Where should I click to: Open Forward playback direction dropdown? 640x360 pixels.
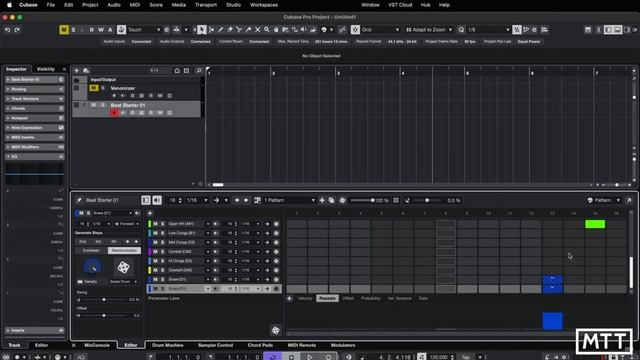(x=127, y=224)
